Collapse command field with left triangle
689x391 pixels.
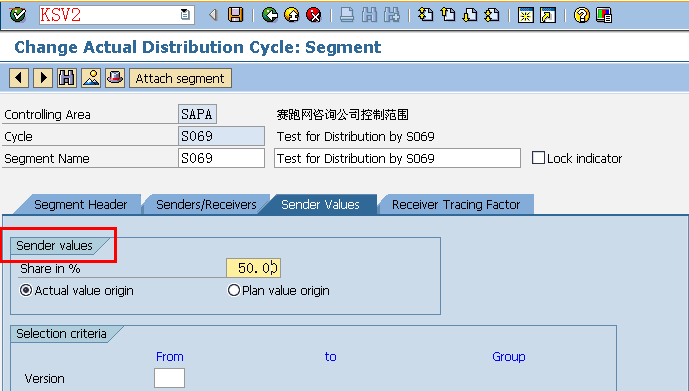213,15
